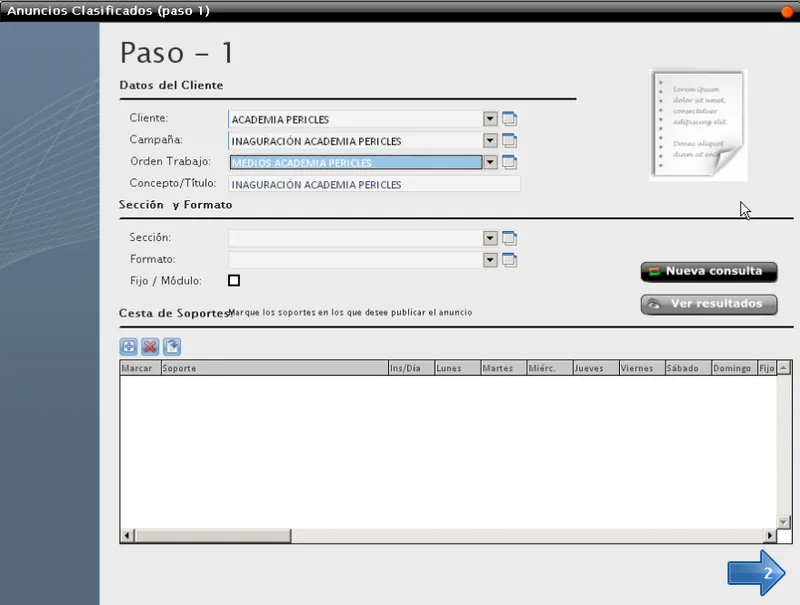Viewport: 800px width, 605px height.
Task: Click the Ver resultados button
Action: (x=709, y=304)
